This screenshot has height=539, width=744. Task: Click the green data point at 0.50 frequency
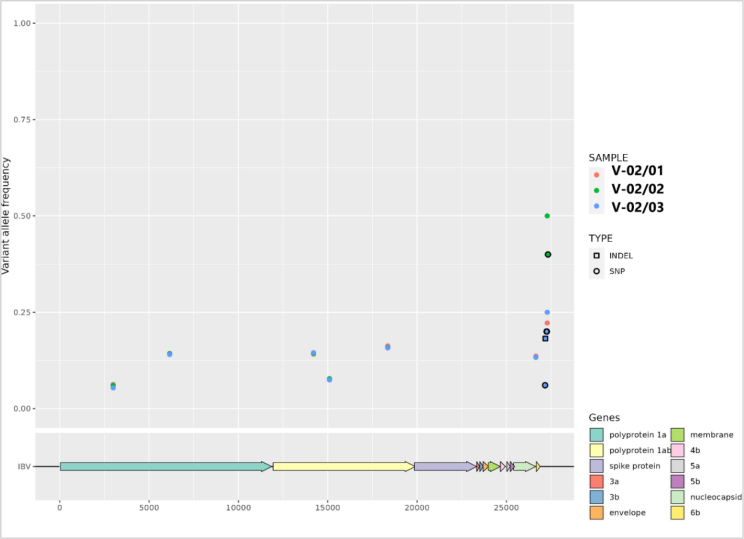(547, 216)
